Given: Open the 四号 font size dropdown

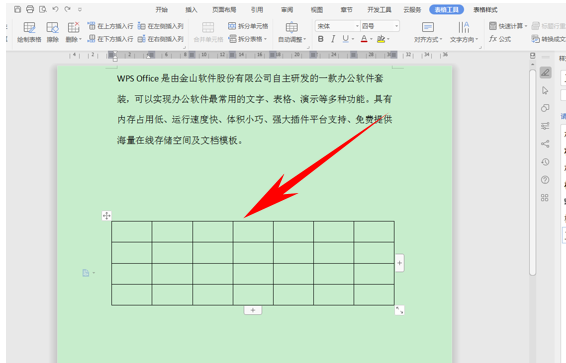Looking at the screenshot, I should [x=396, y=26].
